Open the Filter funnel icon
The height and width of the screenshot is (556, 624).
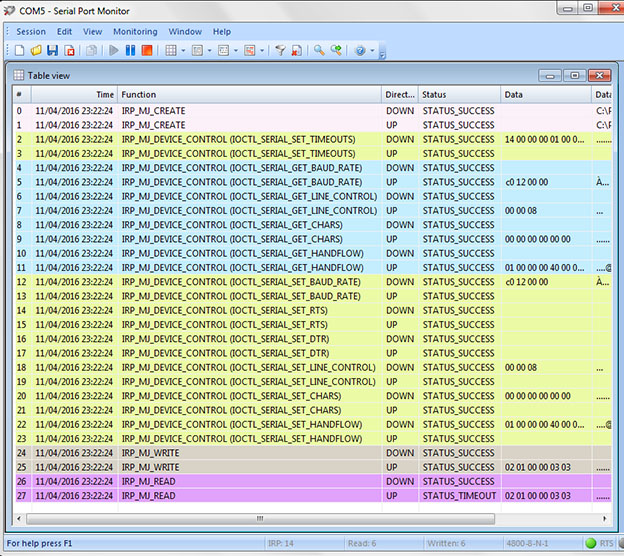tap(280, 51)
